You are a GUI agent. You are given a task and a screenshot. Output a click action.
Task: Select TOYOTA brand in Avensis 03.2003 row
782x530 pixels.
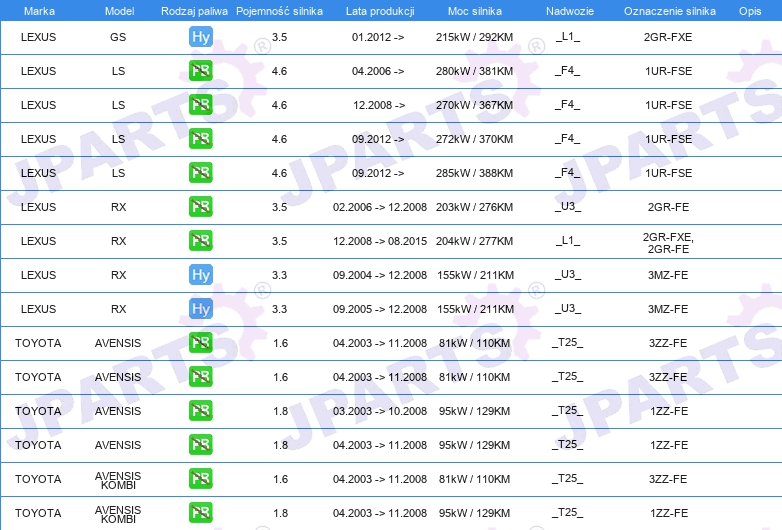[38, 411]
